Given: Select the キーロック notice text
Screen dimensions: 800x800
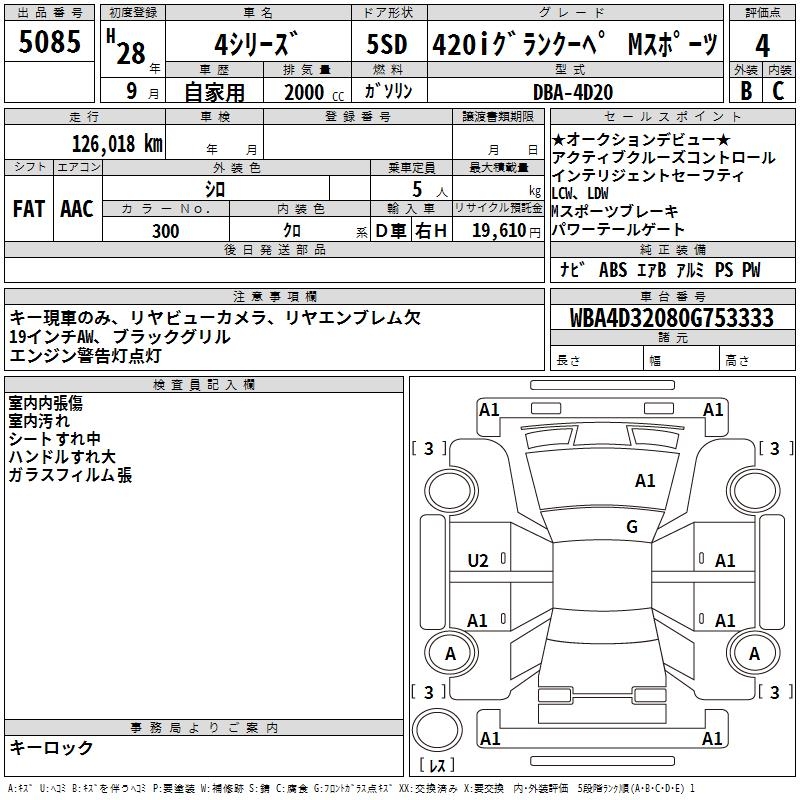Looking at the screenshot, I should pyautogui.click(x=51, y=747).
